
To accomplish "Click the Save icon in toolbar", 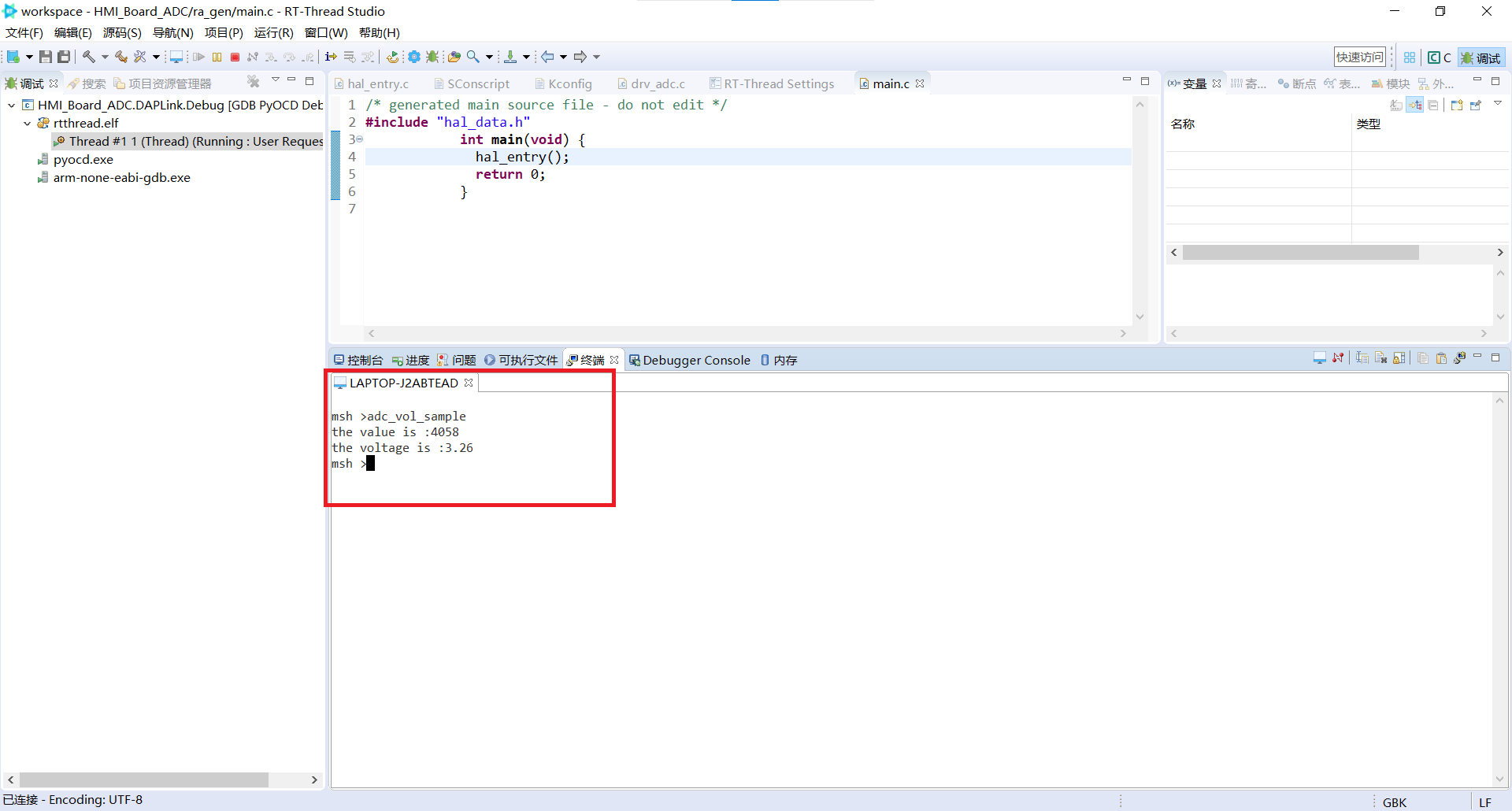I will click(46, 57).
